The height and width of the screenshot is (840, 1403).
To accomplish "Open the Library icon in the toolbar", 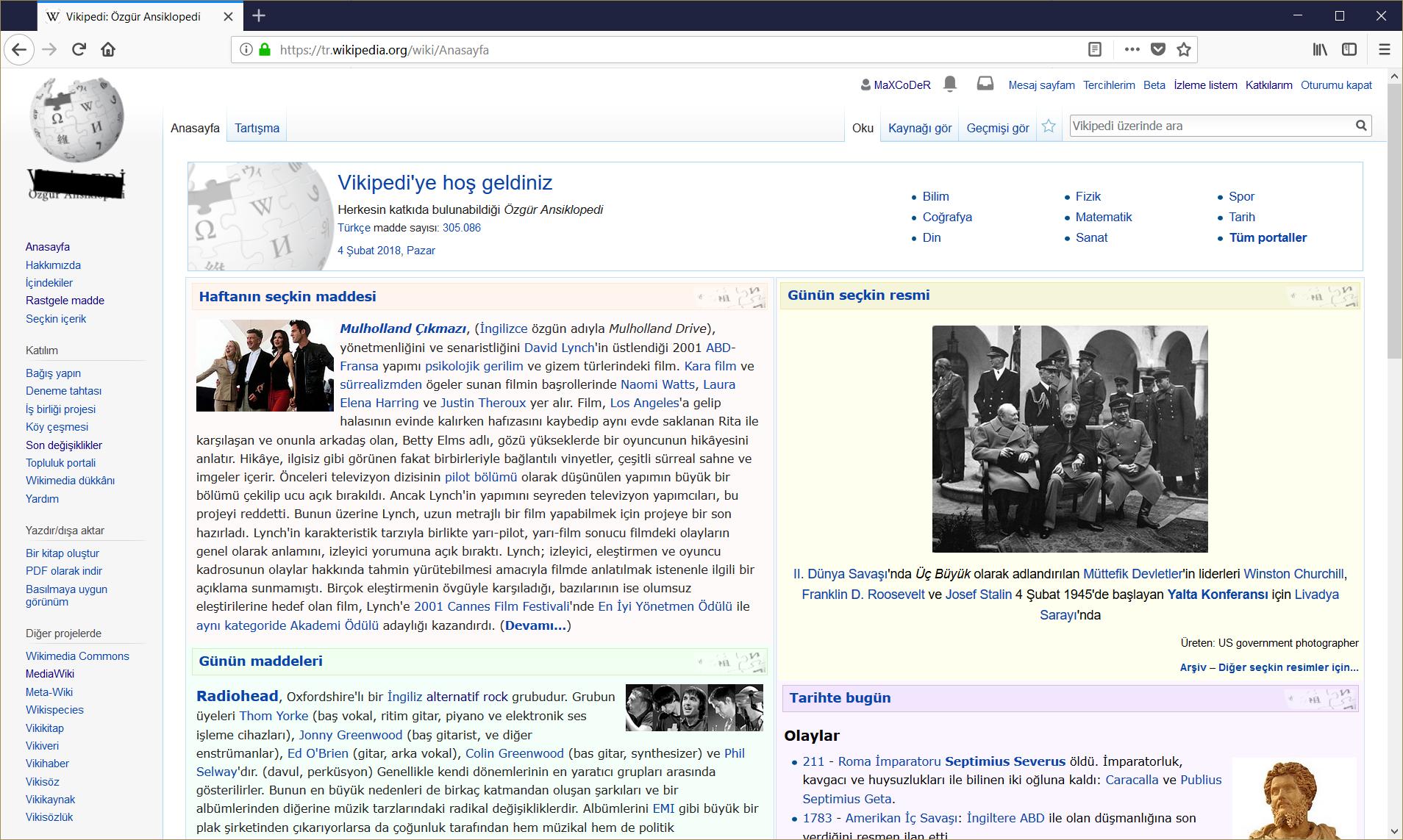I will pyautogui.click(x=1320, y=49).
